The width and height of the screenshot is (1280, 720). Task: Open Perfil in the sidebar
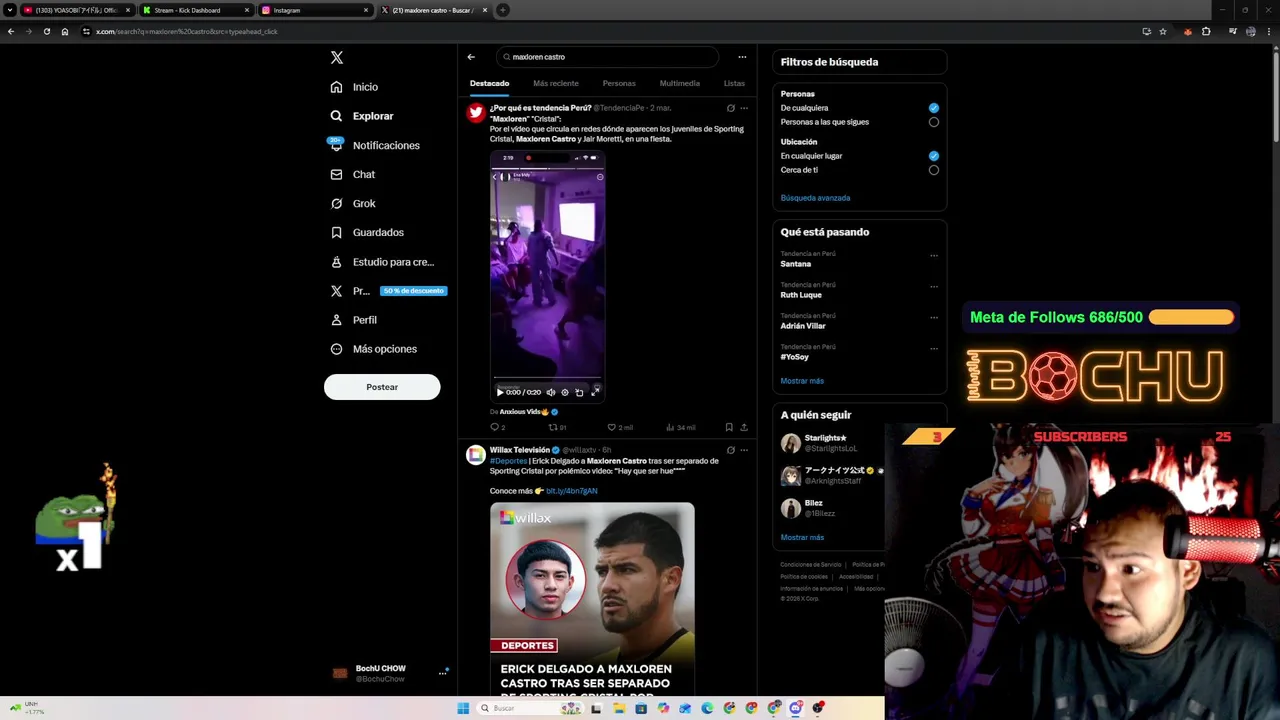354,320
